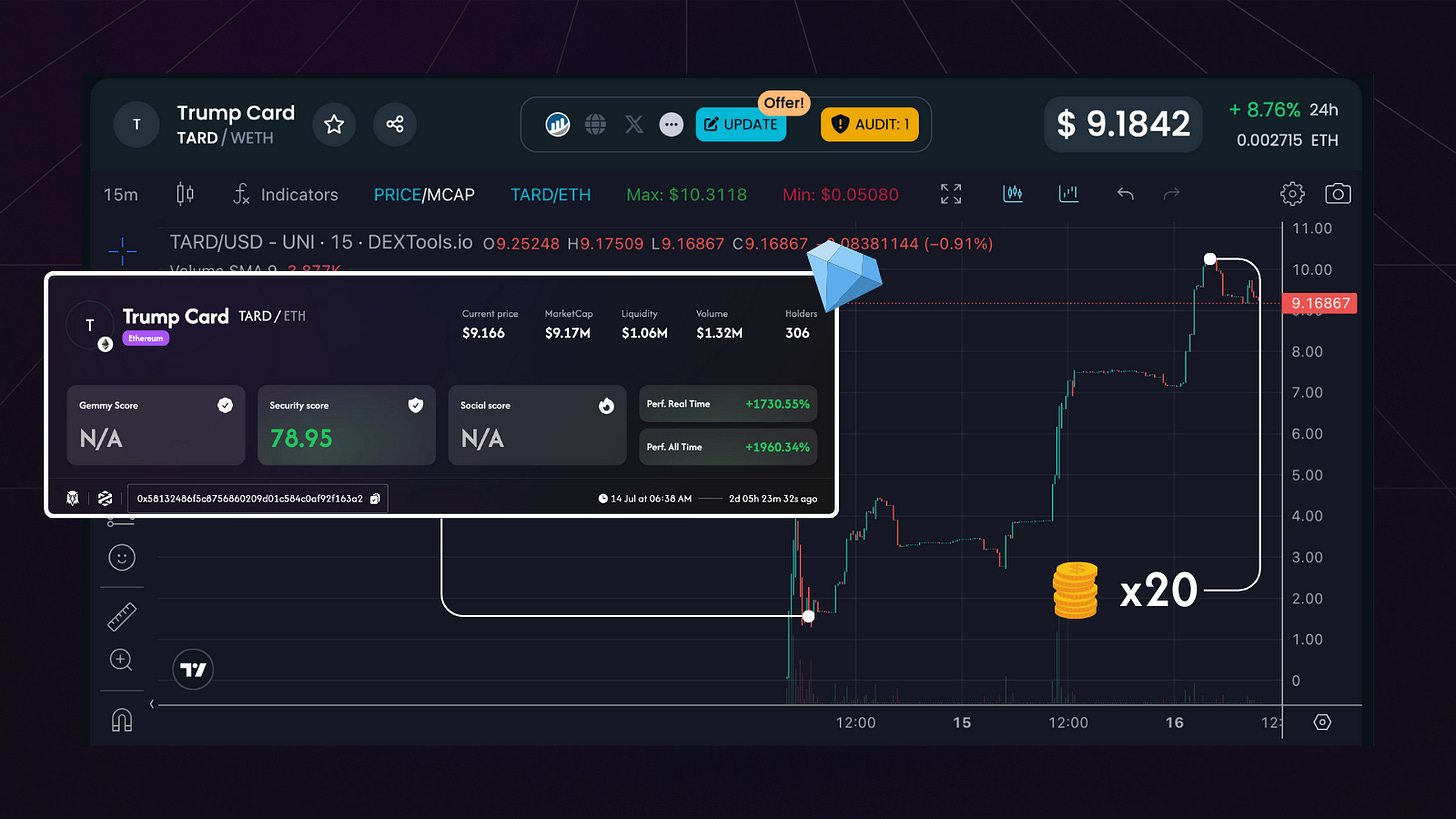Collapse the drawing toolbar arrow
The height and width of the screenshot is (819, 1456).
(x=153, y=705)
